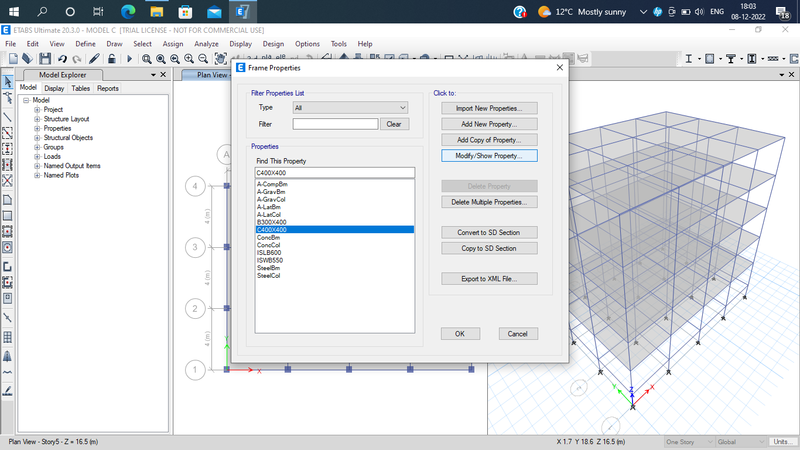
Task: Click the Rubber Band Zoom icon
Action: (146, 59)
